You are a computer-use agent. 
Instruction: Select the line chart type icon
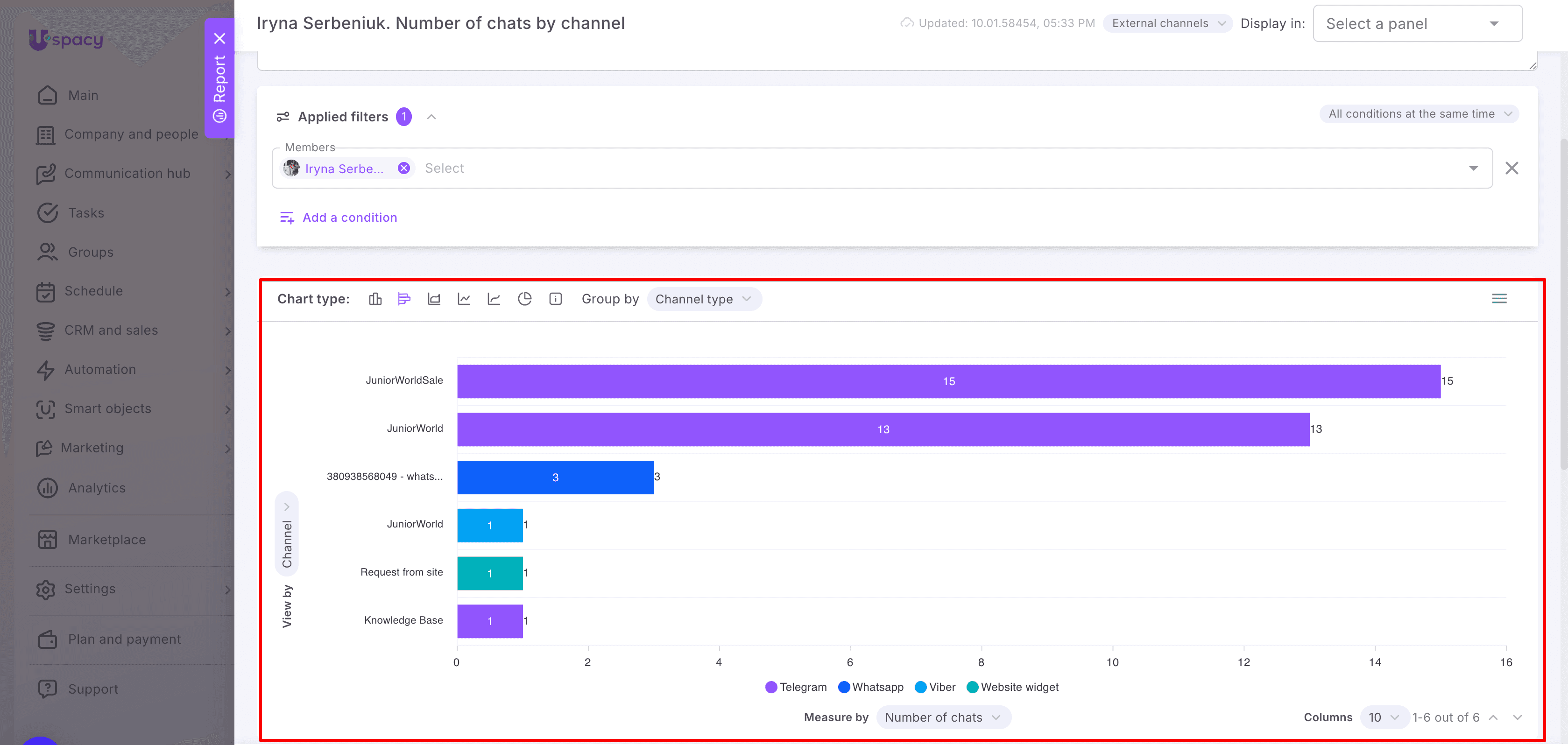465,299
